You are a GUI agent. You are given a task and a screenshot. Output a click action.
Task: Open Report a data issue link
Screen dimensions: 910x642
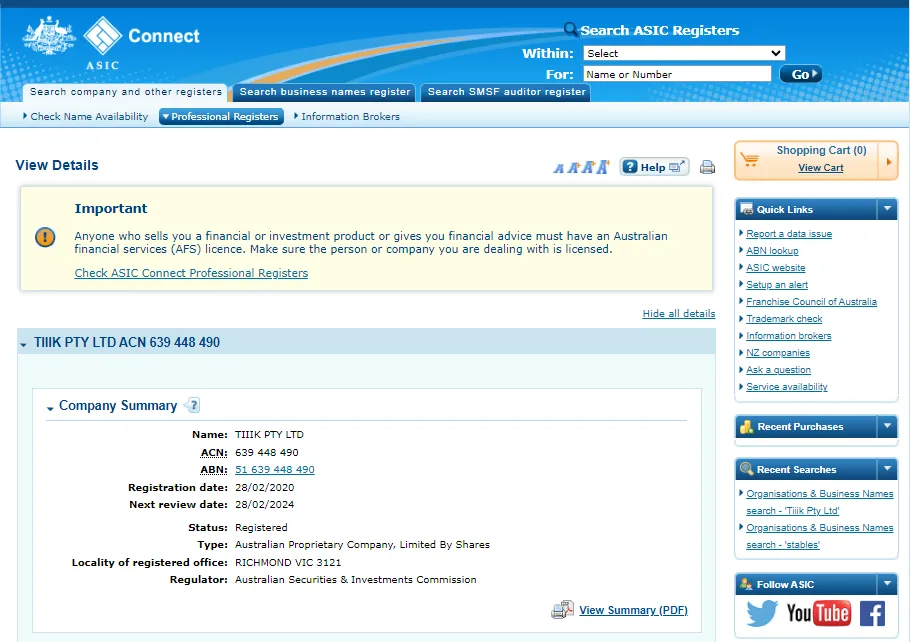[x=789, y=233]
